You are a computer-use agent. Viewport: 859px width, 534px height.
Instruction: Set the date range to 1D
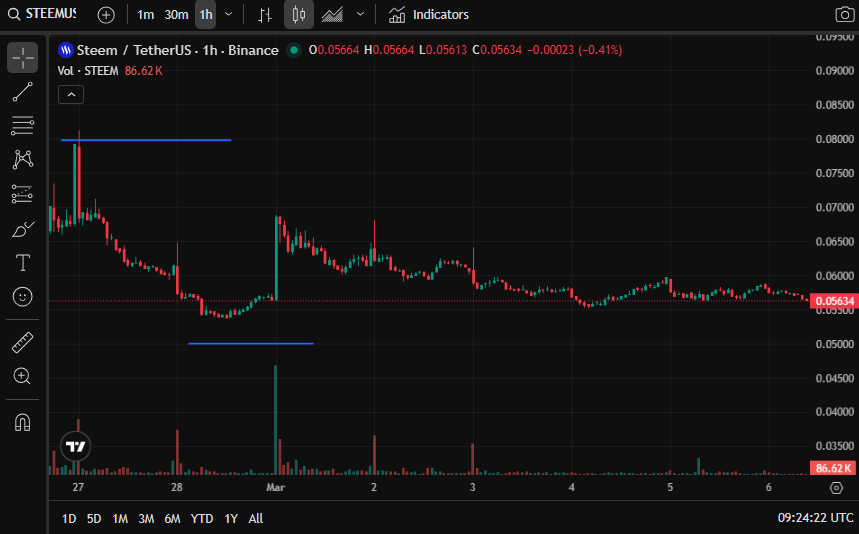pyautogui.click(x=69, y=519)
